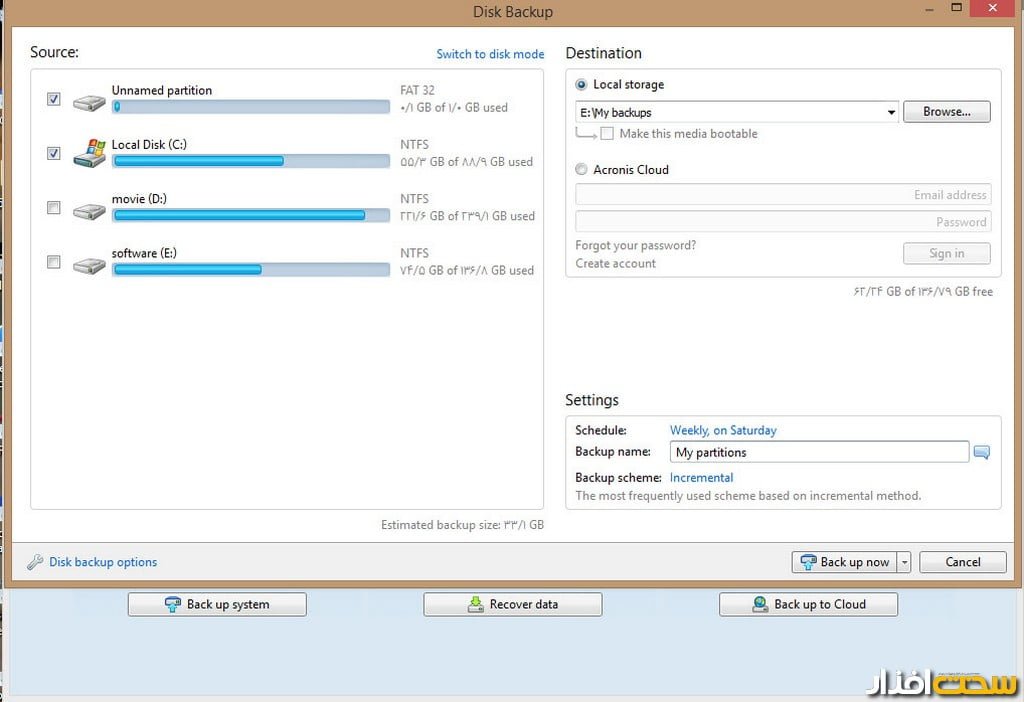Click the movie (D:) drive icon
Image resolution: width=1024 pixels, height=702 pixels.
89,210
